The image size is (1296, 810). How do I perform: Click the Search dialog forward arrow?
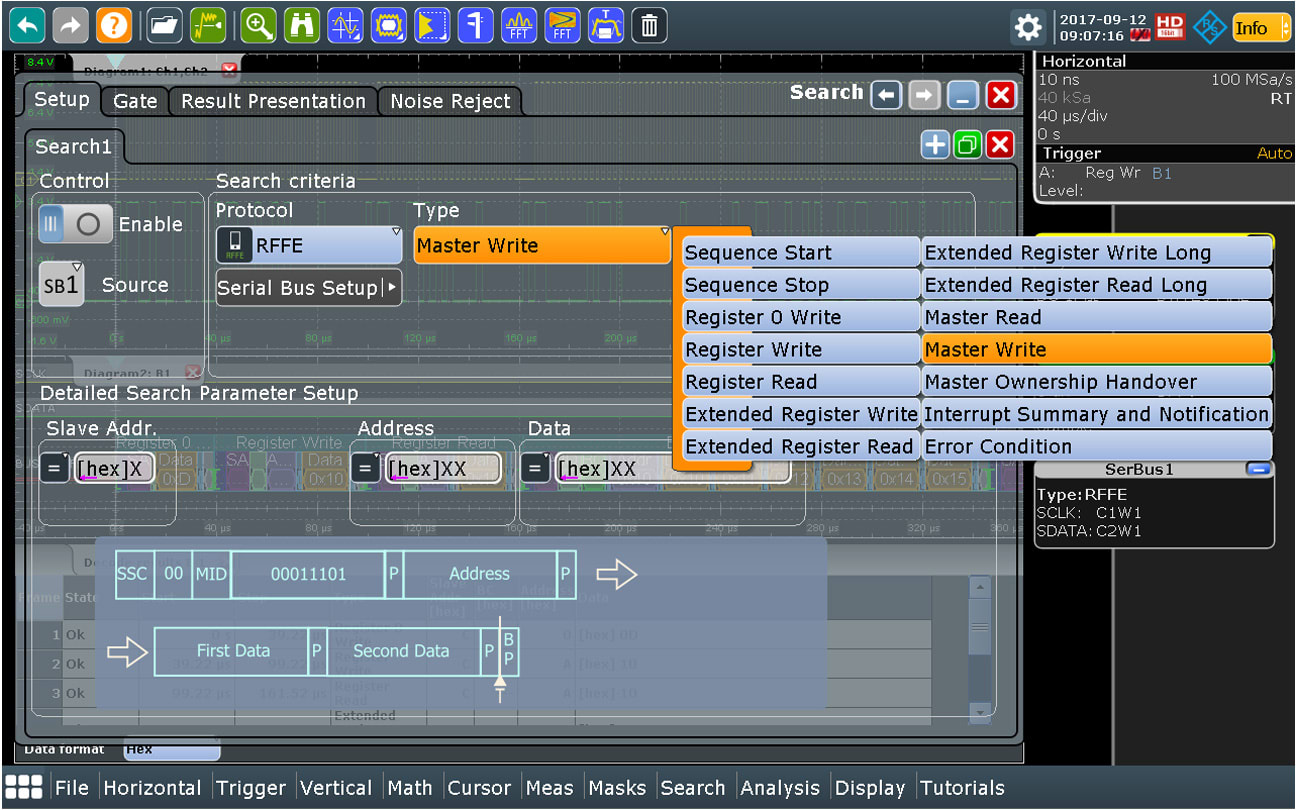pos(924,95)
